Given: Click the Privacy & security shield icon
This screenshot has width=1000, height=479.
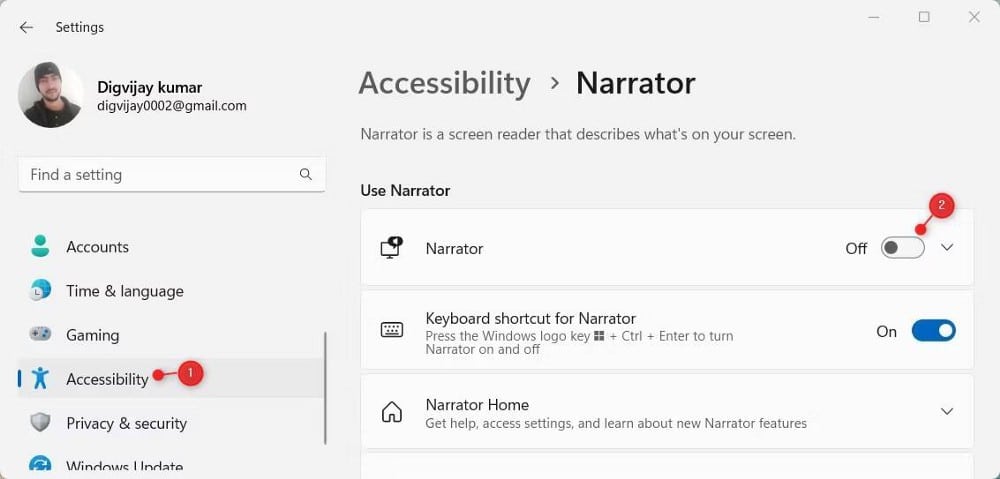Looking at the screenshot, I should point(40,423).
